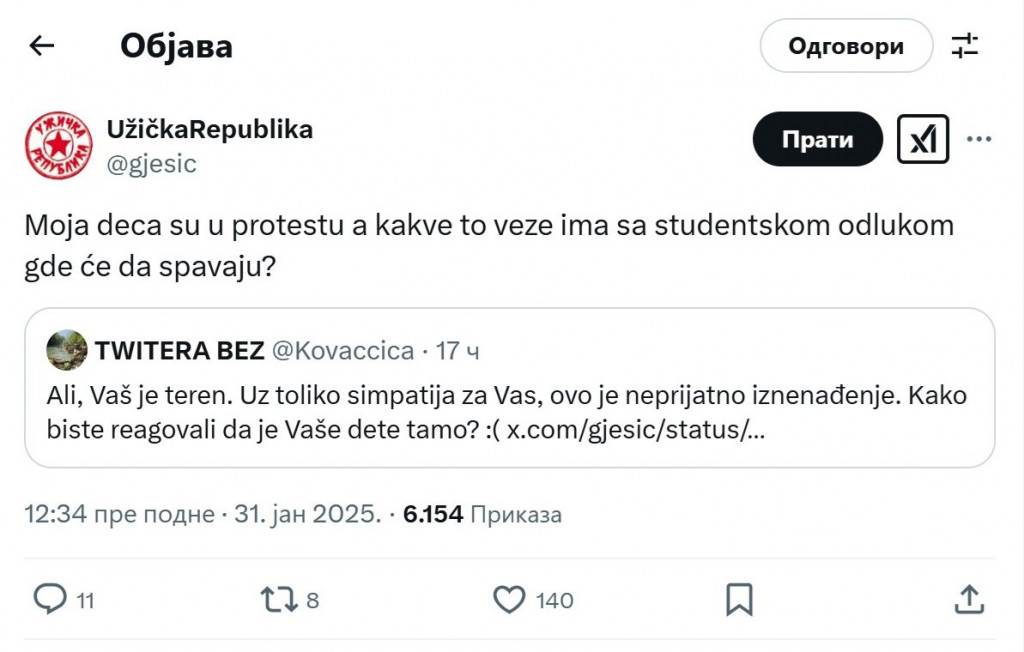Toggle bookmark state of the post

(738, 600)
